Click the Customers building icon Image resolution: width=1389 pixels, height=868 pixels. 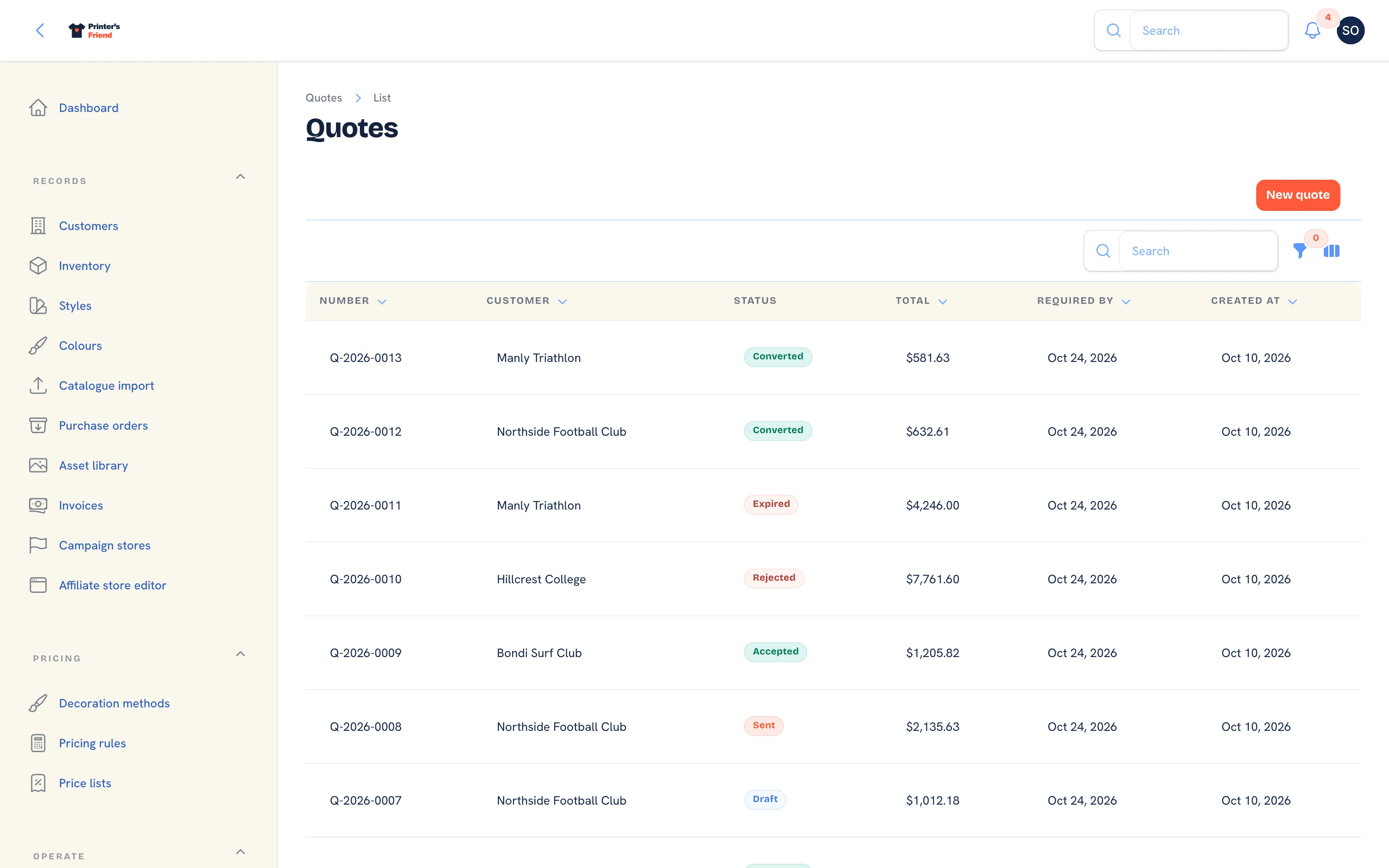point(38,226)
